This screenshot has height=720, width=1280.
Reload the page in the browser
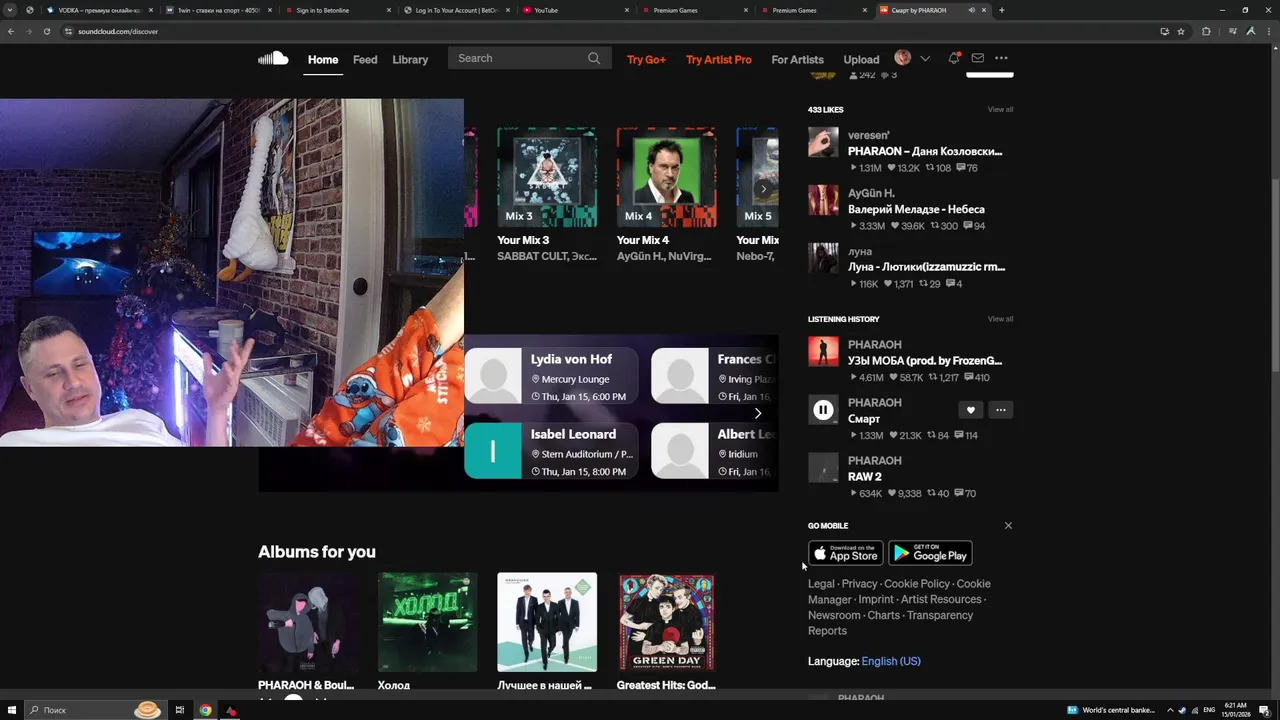(x=46, y=31)
